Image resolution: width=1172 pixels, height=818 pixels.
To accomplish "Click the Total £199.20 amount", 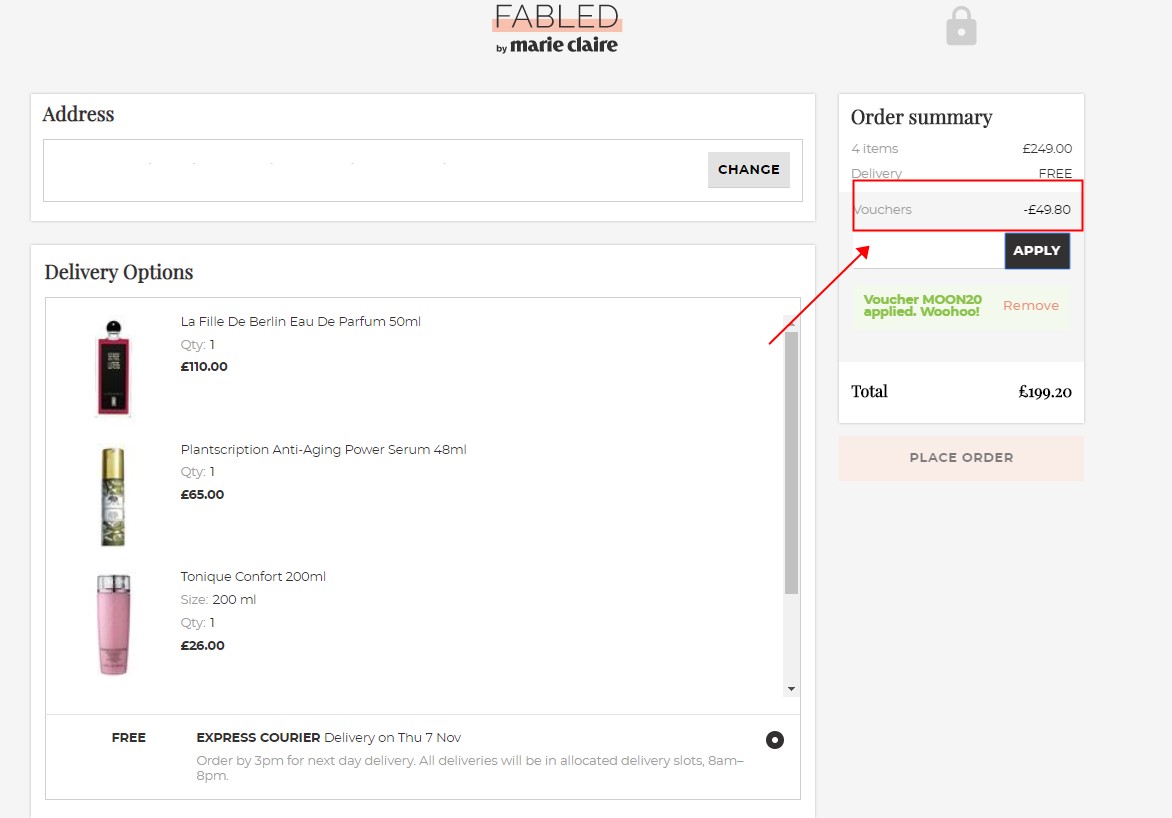I will (1045, 392).
